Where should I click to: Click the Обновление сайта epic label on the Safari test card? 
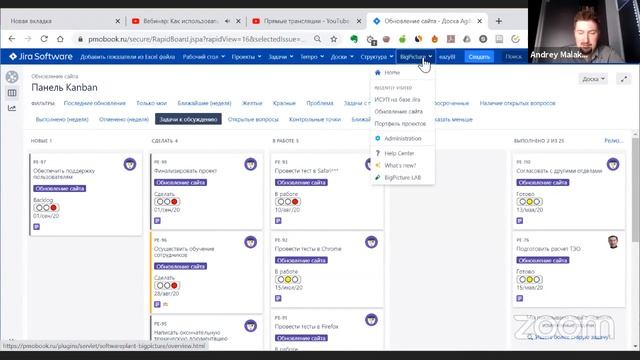301,182
